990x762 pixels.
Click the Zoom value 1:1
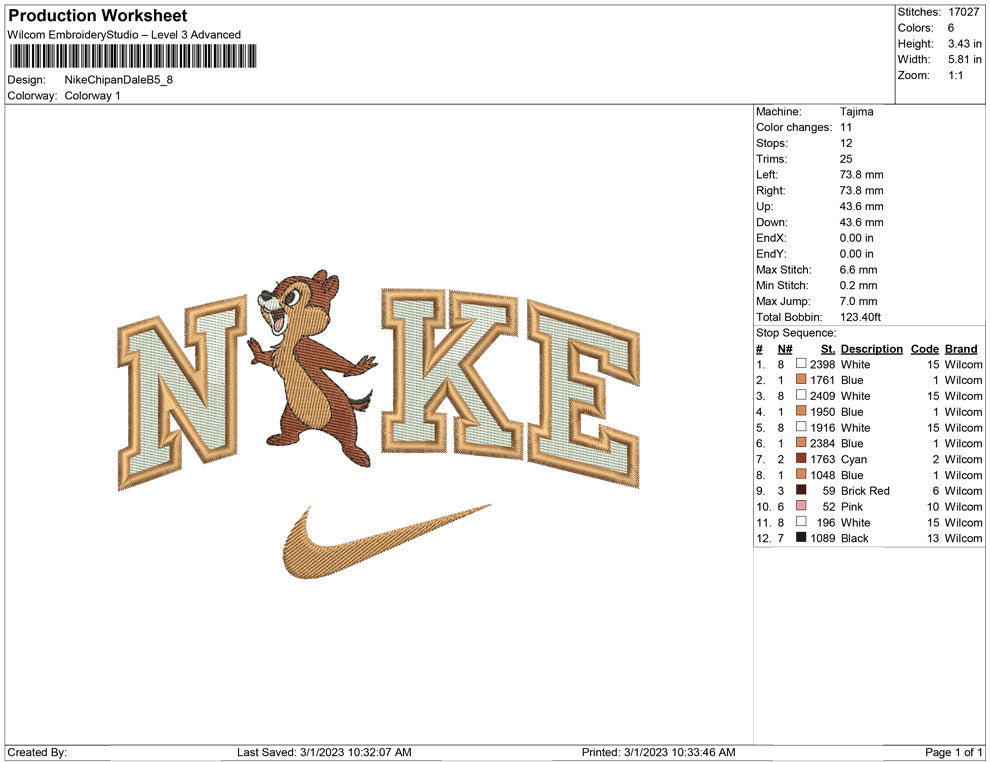coord(955,75)
